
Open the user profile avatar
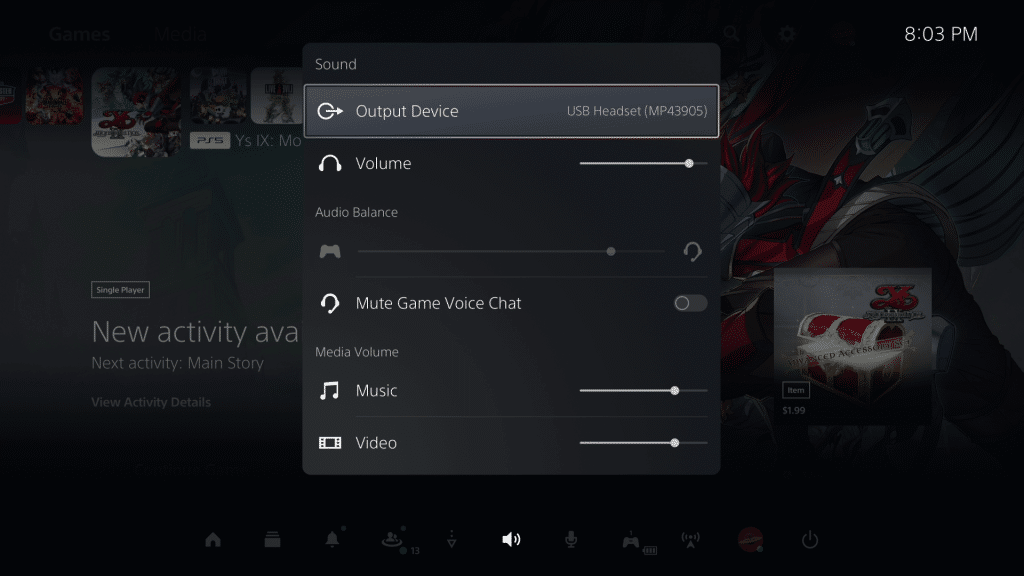750,539
